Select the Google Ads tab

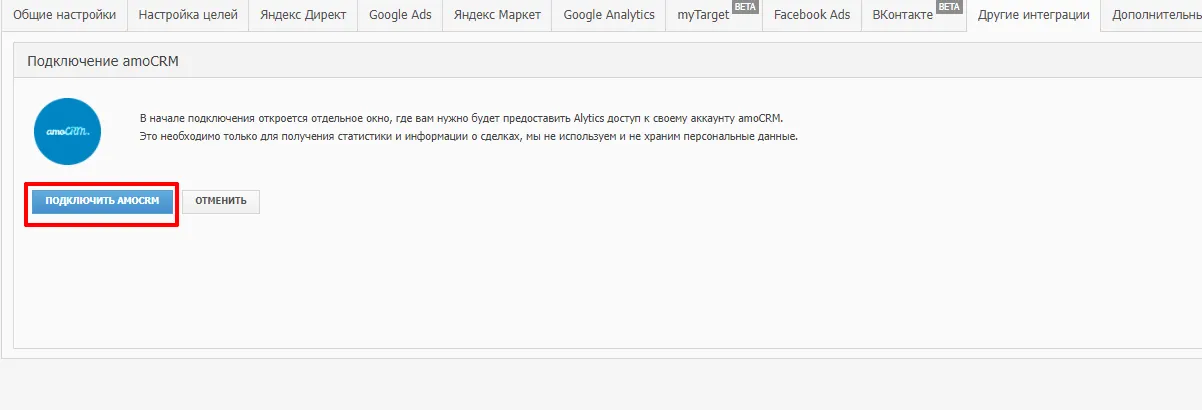tap(399, 16)
